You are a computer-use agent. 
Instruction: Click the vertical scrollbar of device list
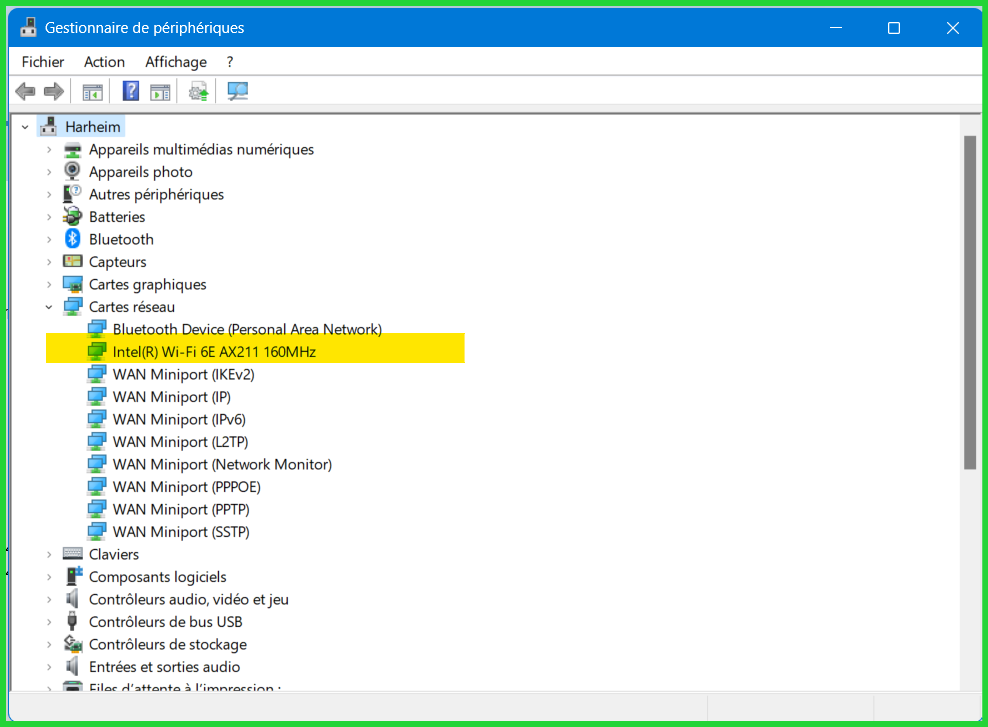point(969,300)
